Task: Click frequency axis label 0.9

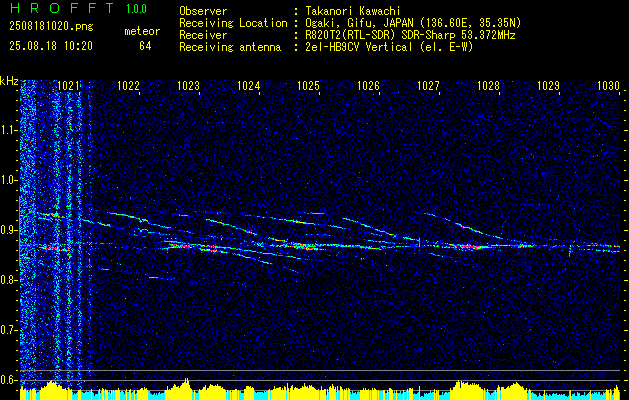Action: point(9,230)
